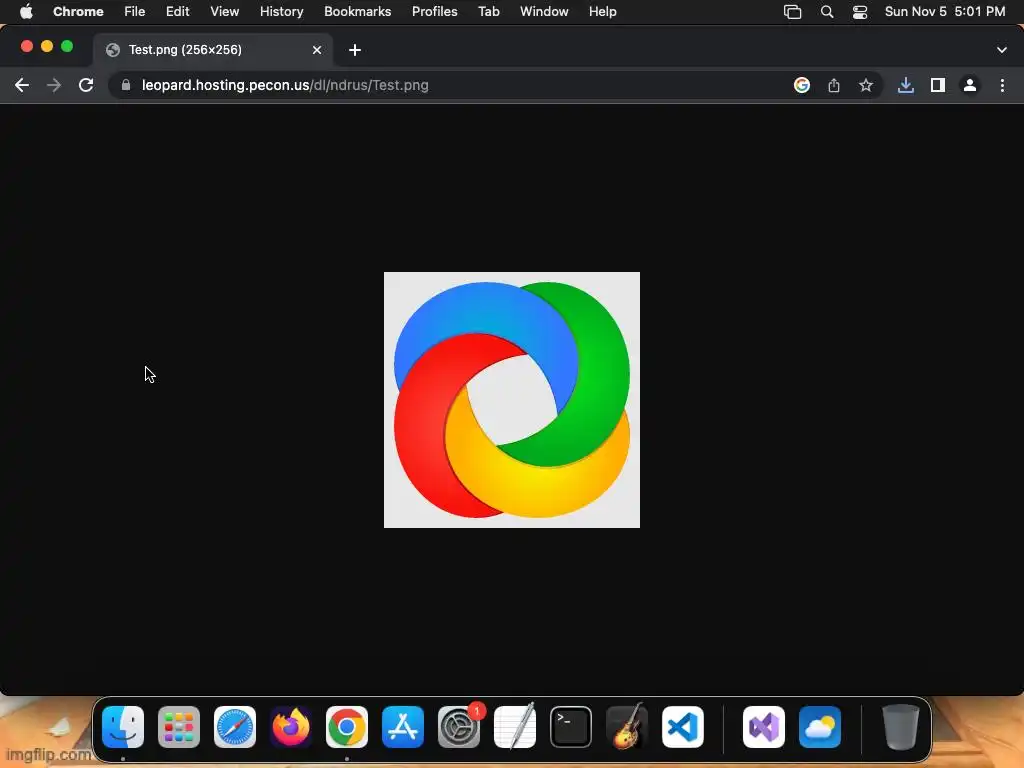
Task: Open Spotlight search
Action: [x=827, y=12]
